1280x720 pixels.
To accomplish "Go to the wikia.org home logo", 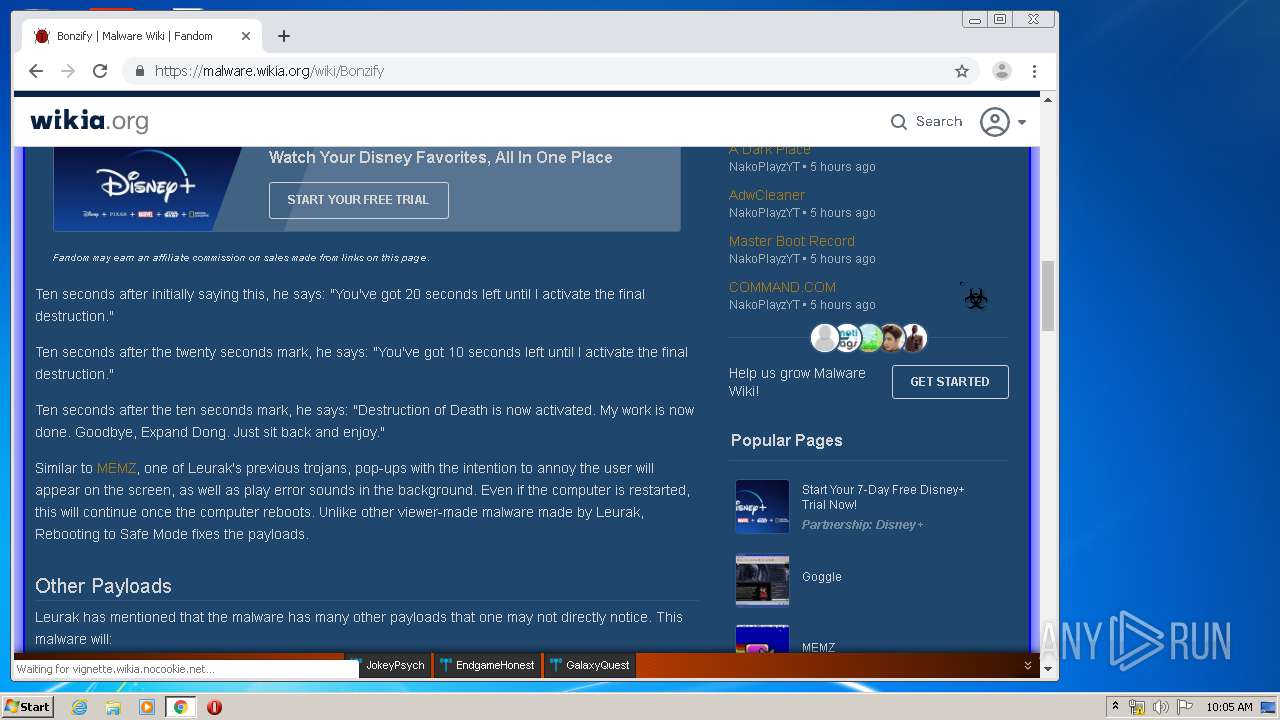I will pos(89,121).
